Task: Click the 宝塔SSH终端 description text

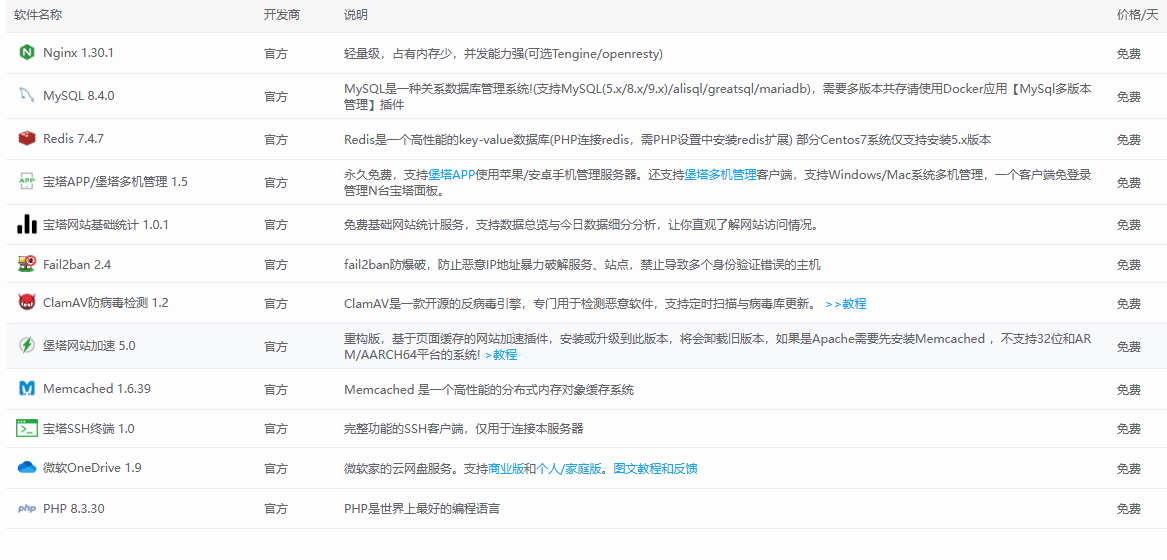Action: click(x=463, y=429)
